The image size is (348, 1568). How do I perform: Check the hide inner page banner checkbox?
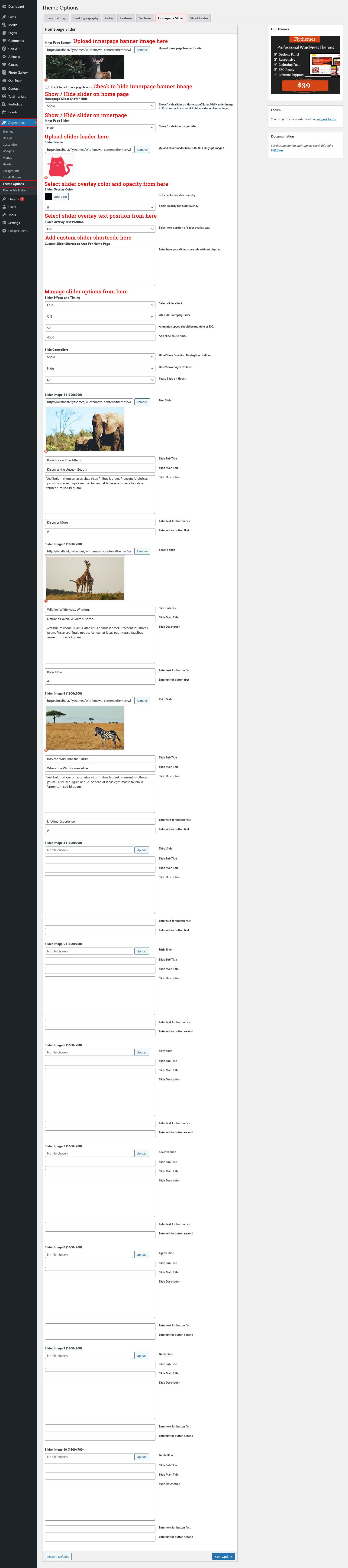coord(47,87)
